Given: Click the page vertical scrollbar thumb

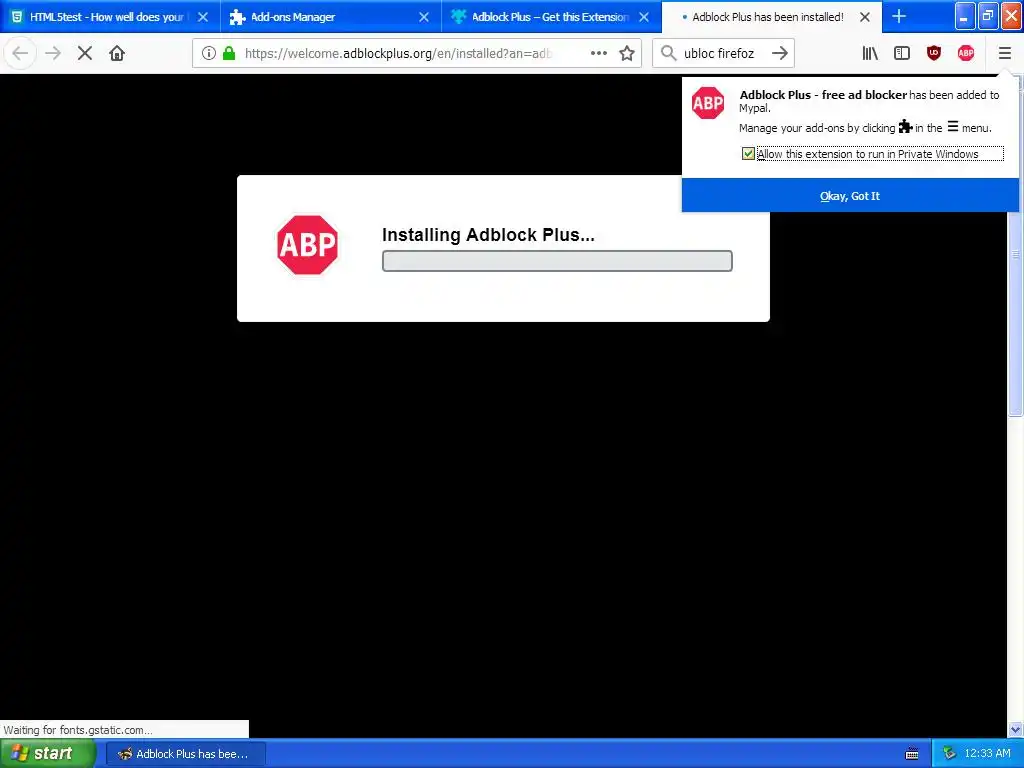Looking at the screenshot, I should click(x=1016, y=251).
